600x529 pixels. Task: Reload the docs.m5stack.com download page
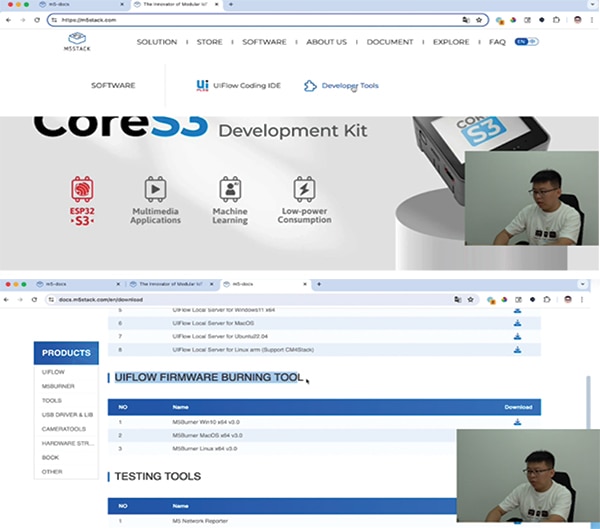34,300
